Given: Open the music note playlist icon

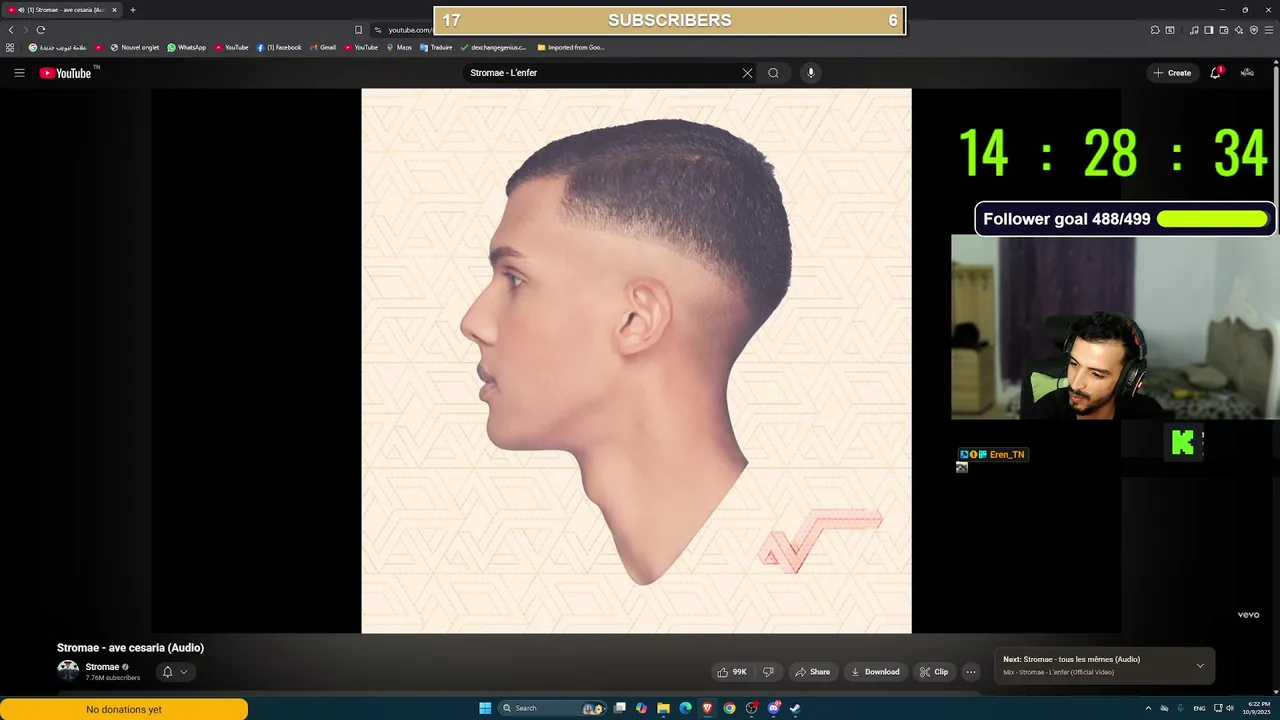Looking at the screenshot, I should 1194,30.
